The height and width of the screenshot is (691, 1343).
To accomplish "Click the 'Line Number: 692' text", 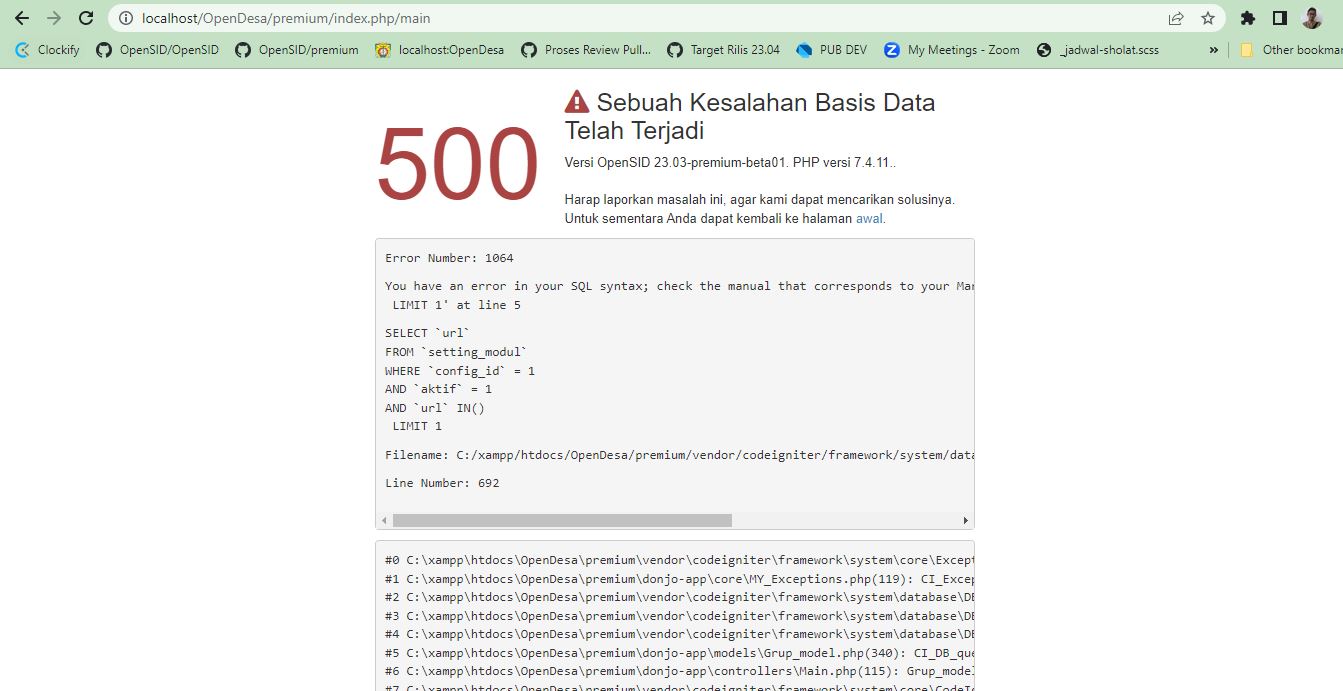I will (442, 483).
